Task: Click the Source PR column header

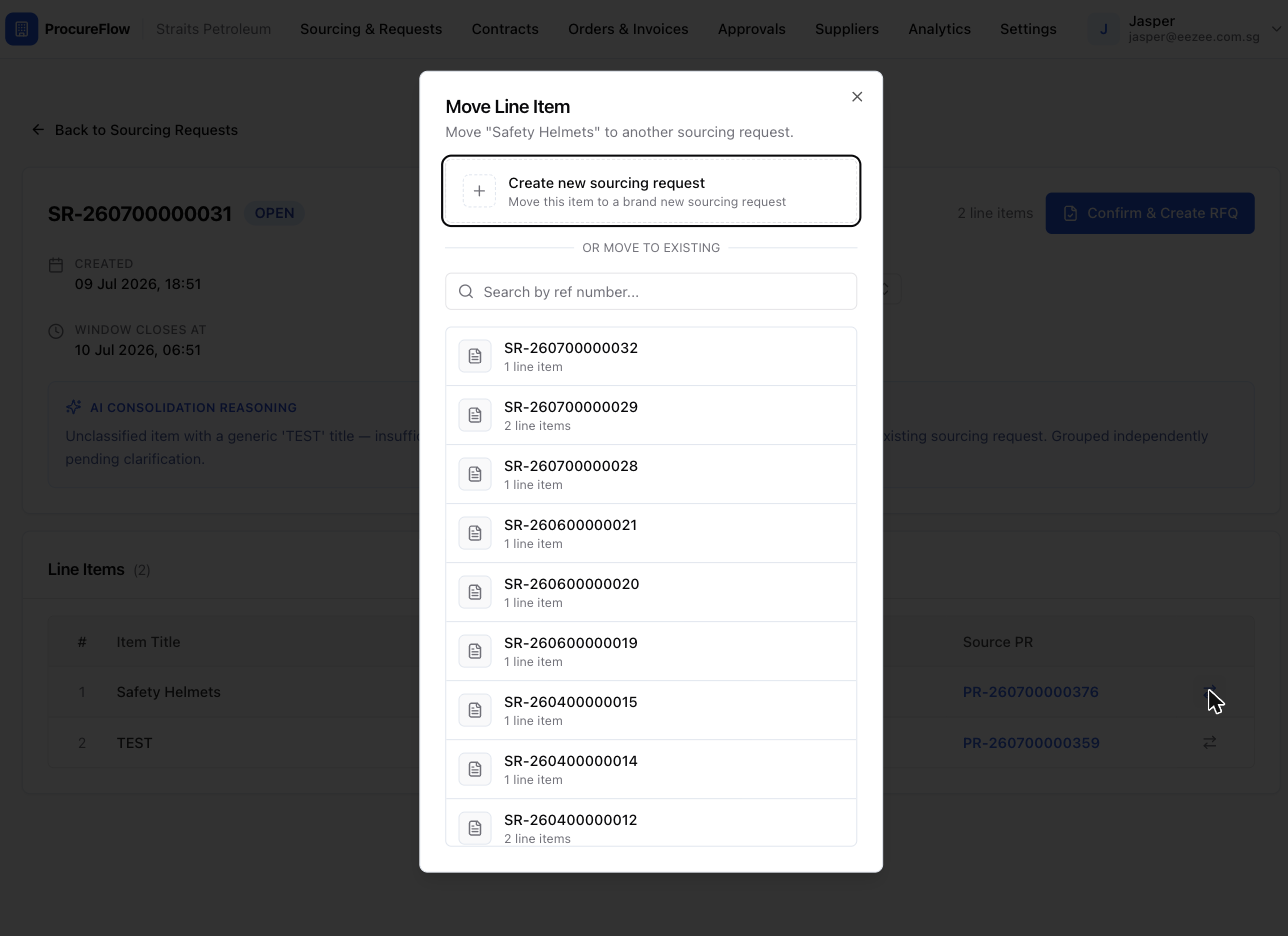Action: [x=998, y=642]
